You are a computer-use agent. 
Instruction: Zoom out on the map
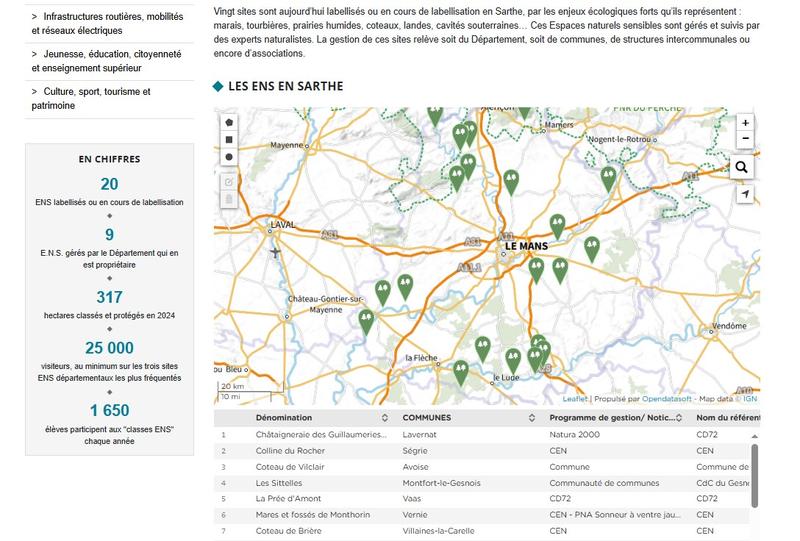tap(745, 140)
